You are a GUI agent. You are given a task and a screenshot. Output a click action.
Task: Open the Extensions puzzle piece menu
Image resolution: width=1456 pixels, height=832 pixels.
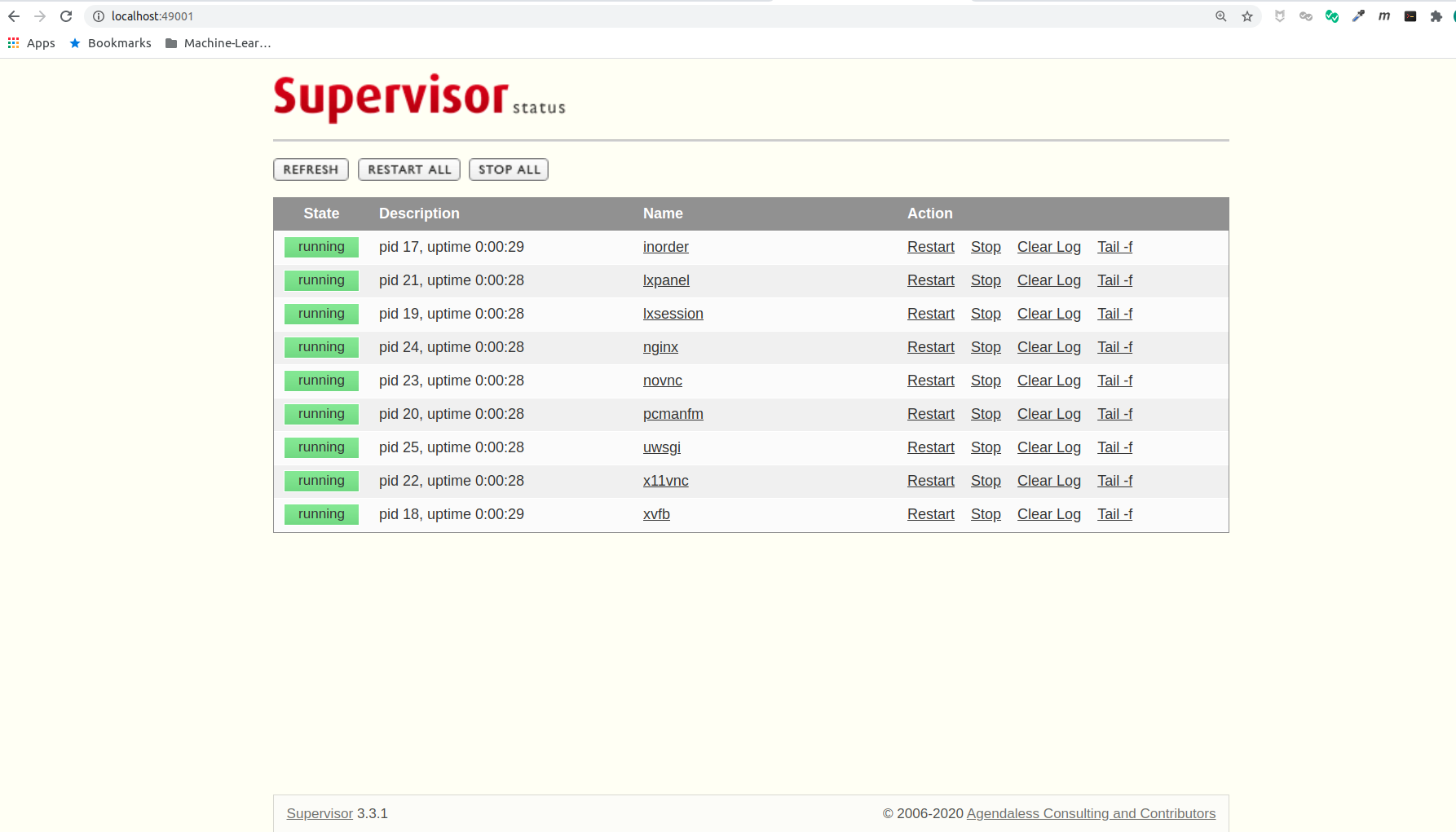(1436, 16)
